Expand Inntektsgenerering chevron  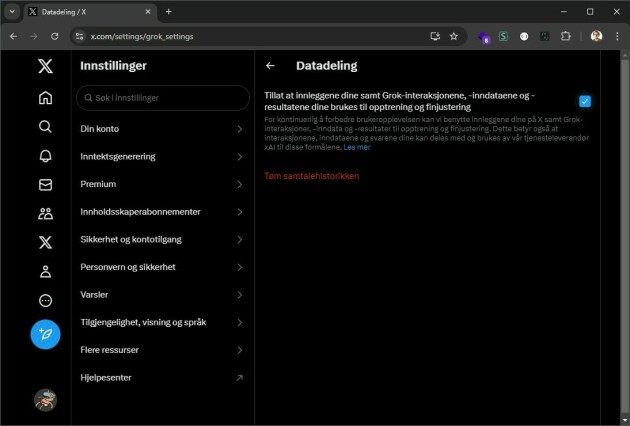pyautogui.click(x=239, y=157)
